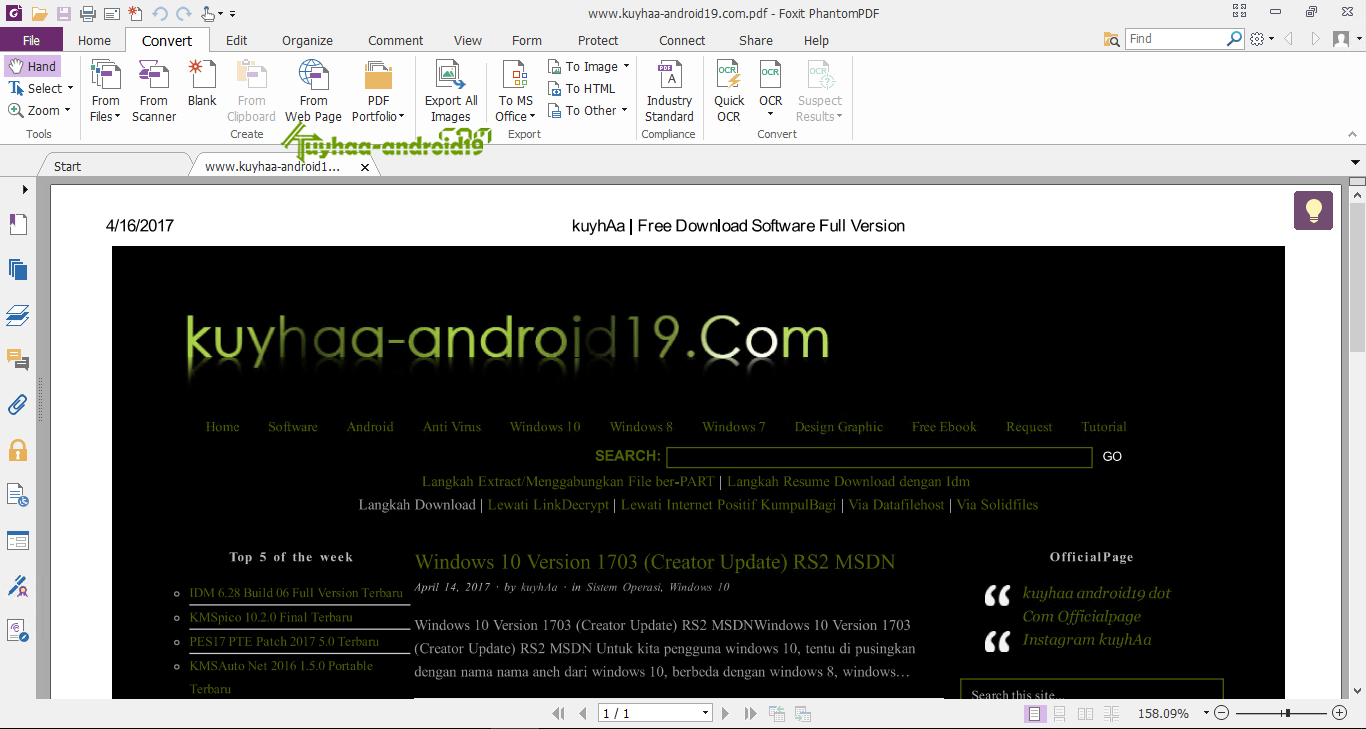
Task: Open the Select tool dropdown
Action: pyautogui.click(x=71, y=88)
